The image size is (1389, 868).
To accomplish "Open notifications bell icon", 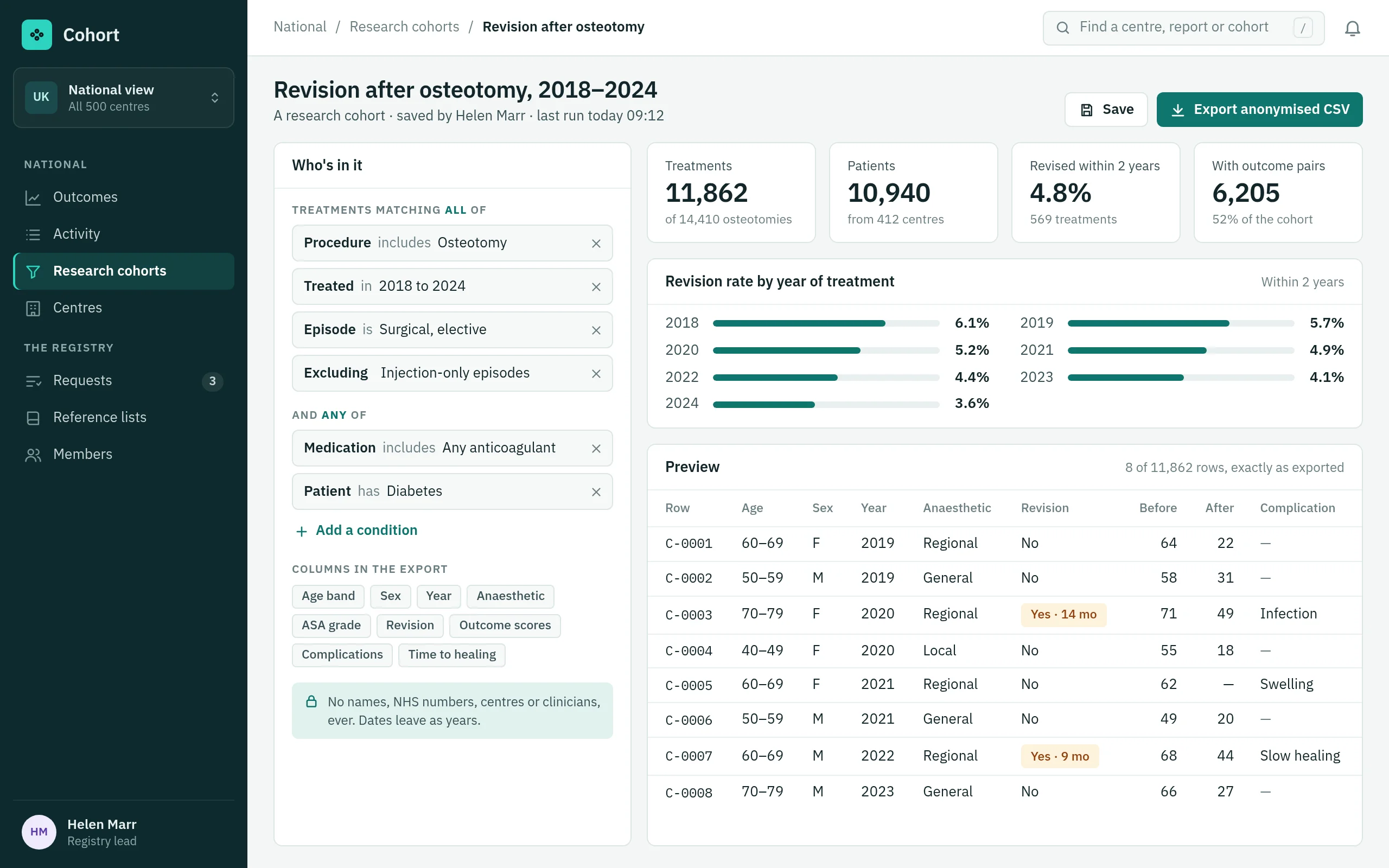I will point(1352,28).
